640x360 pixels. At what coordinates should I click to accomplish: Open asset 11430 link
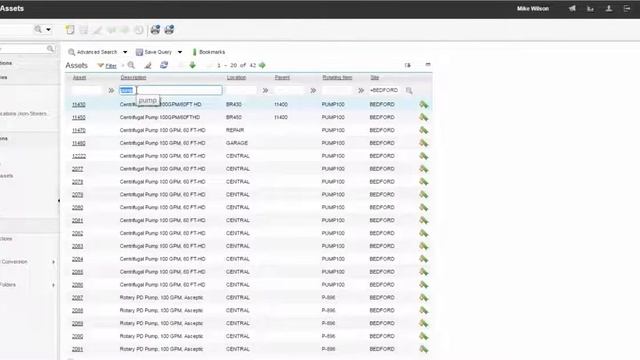pyautogui.click(x=79, y=105)
